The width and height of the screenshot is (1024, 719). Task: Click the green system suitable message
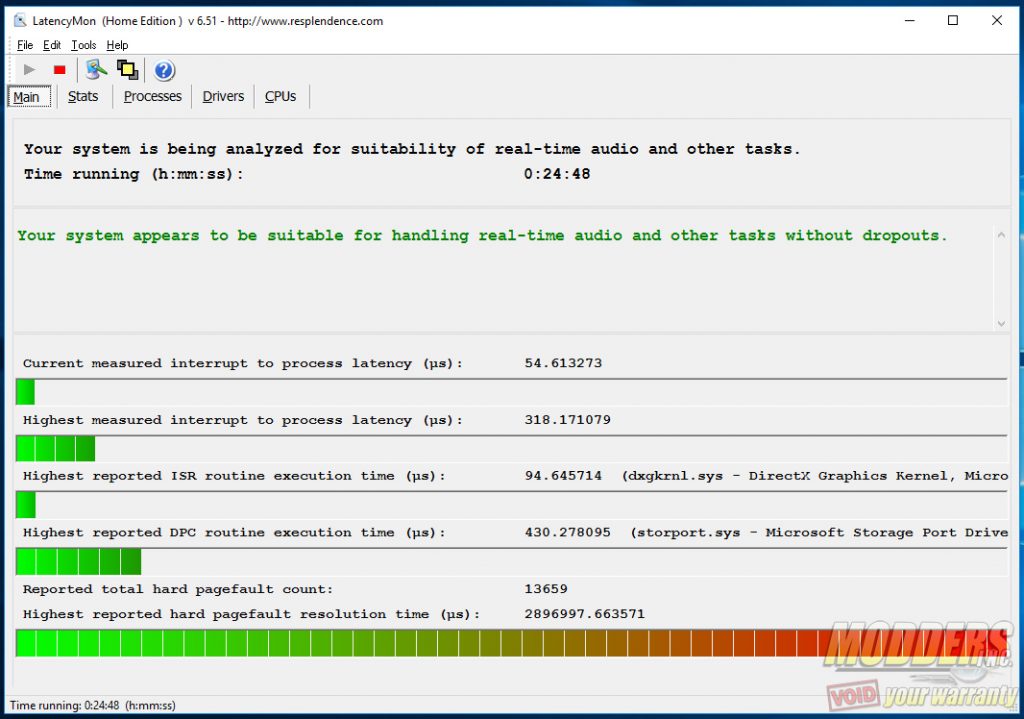point(482,236)
